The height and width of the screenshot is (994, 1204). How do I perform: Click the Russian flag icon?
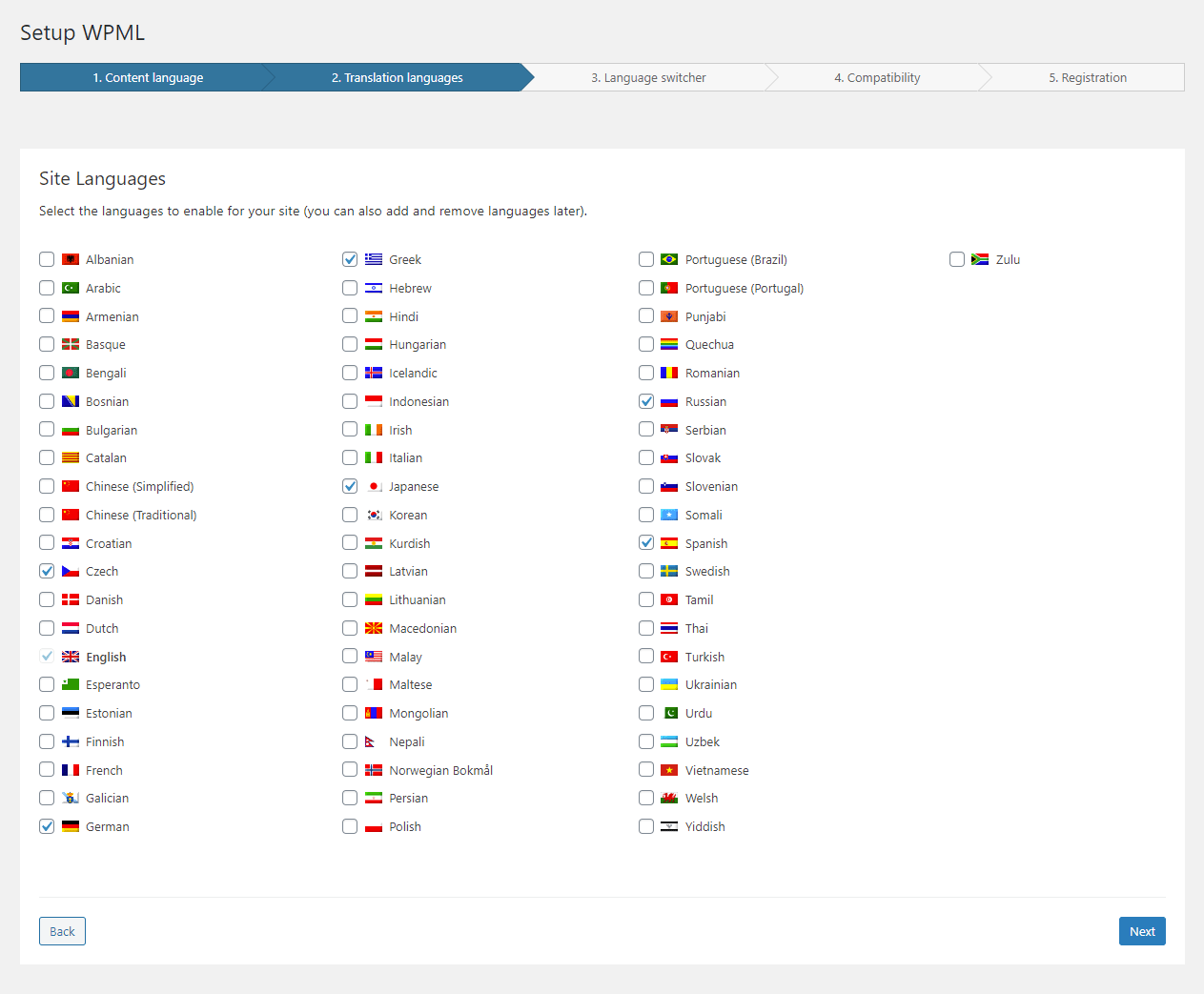click(x=670, y=401)
